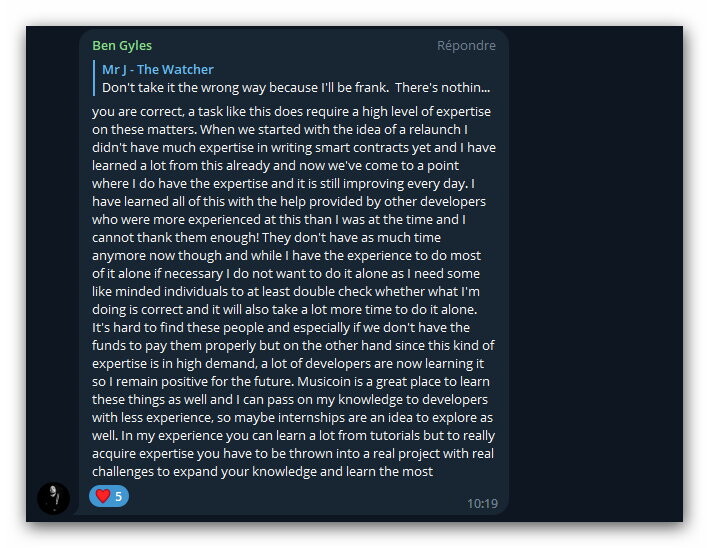Open the sender's round profile avatar
The image size is (709, 548).
pyautogui.click(x=53, y=498)
